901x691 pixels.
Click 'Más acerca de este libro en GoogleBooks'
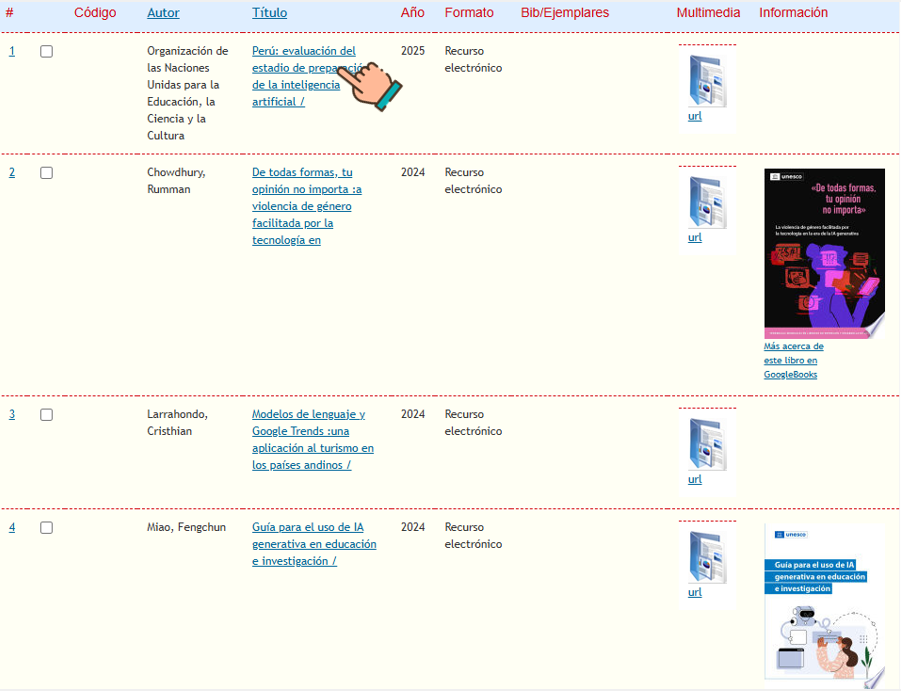click(x=794, y=360)
